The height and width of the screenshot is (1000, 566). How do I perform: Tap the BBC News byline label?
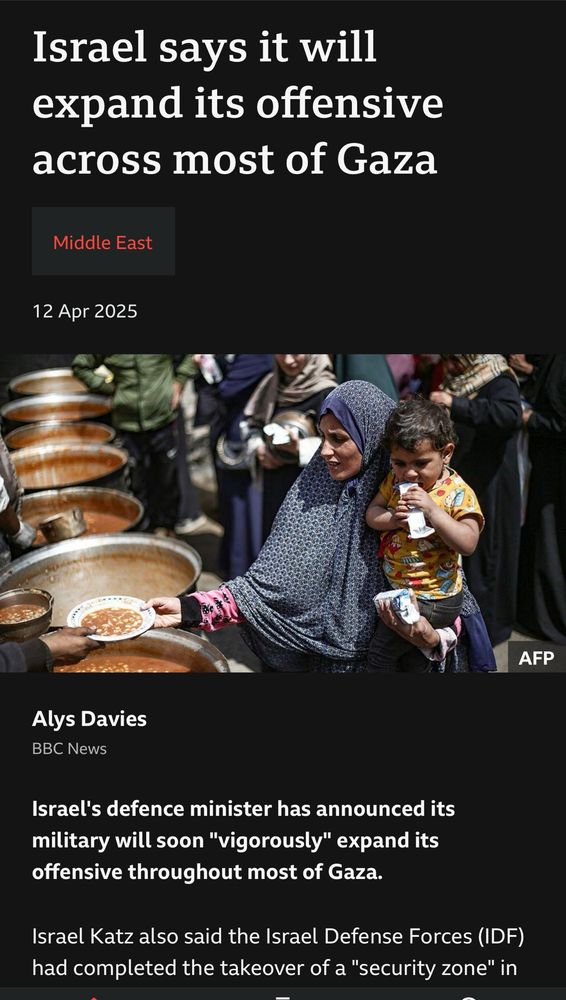70,749
